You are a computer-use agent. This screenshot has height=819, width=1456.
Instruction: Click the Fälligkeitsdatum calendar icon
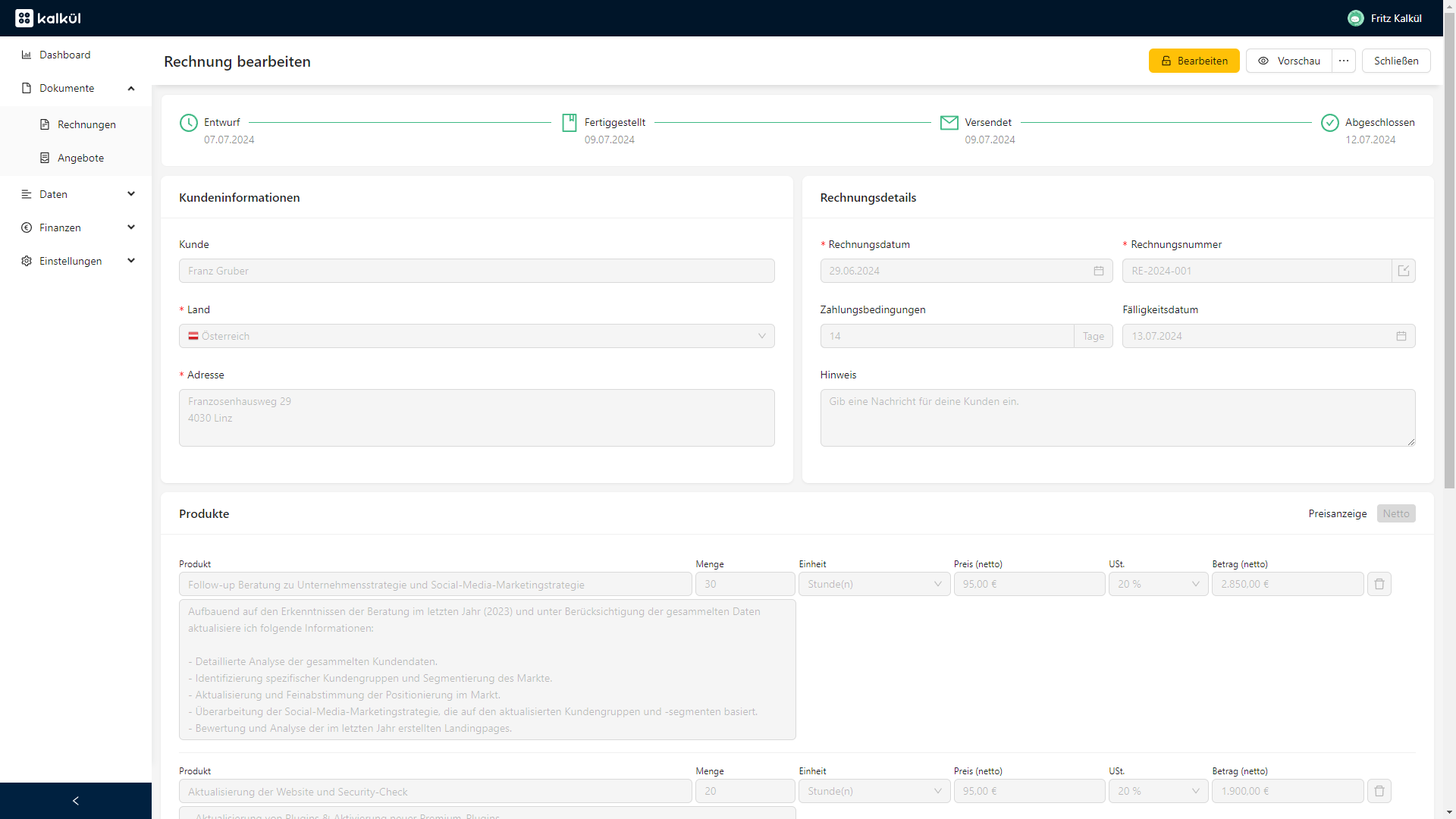tap(1402, 336)
